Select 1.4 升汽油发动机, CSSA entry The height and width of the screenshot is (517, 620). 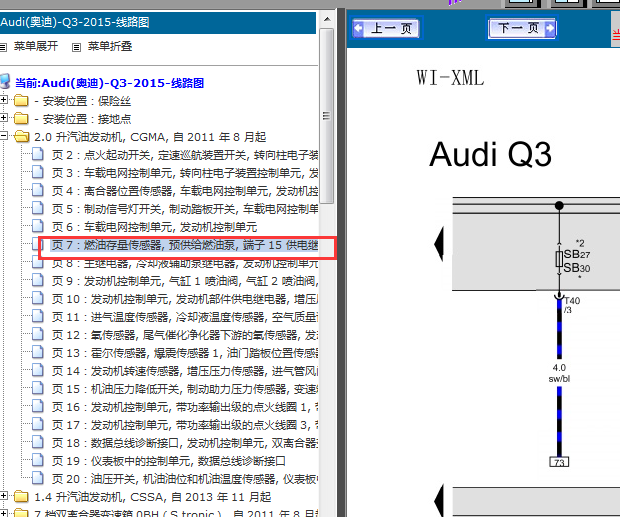(153, 497)
